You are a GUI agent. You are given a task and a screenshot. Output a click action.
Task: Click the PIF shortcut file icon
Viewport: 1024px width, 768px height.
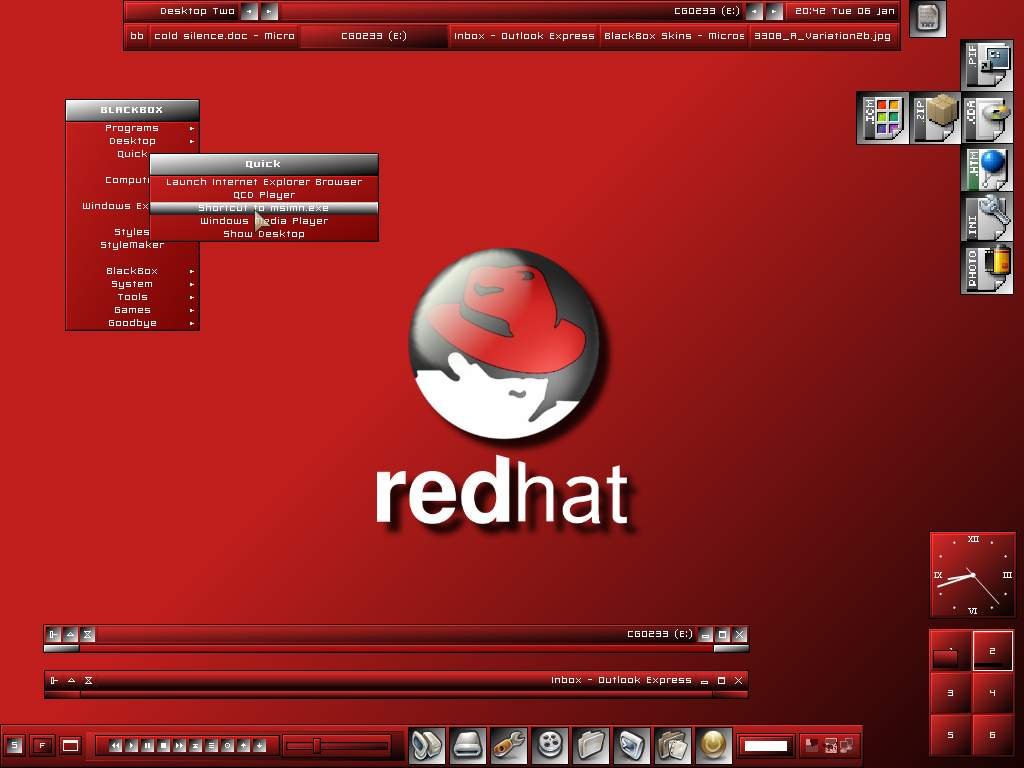(987, 66)
